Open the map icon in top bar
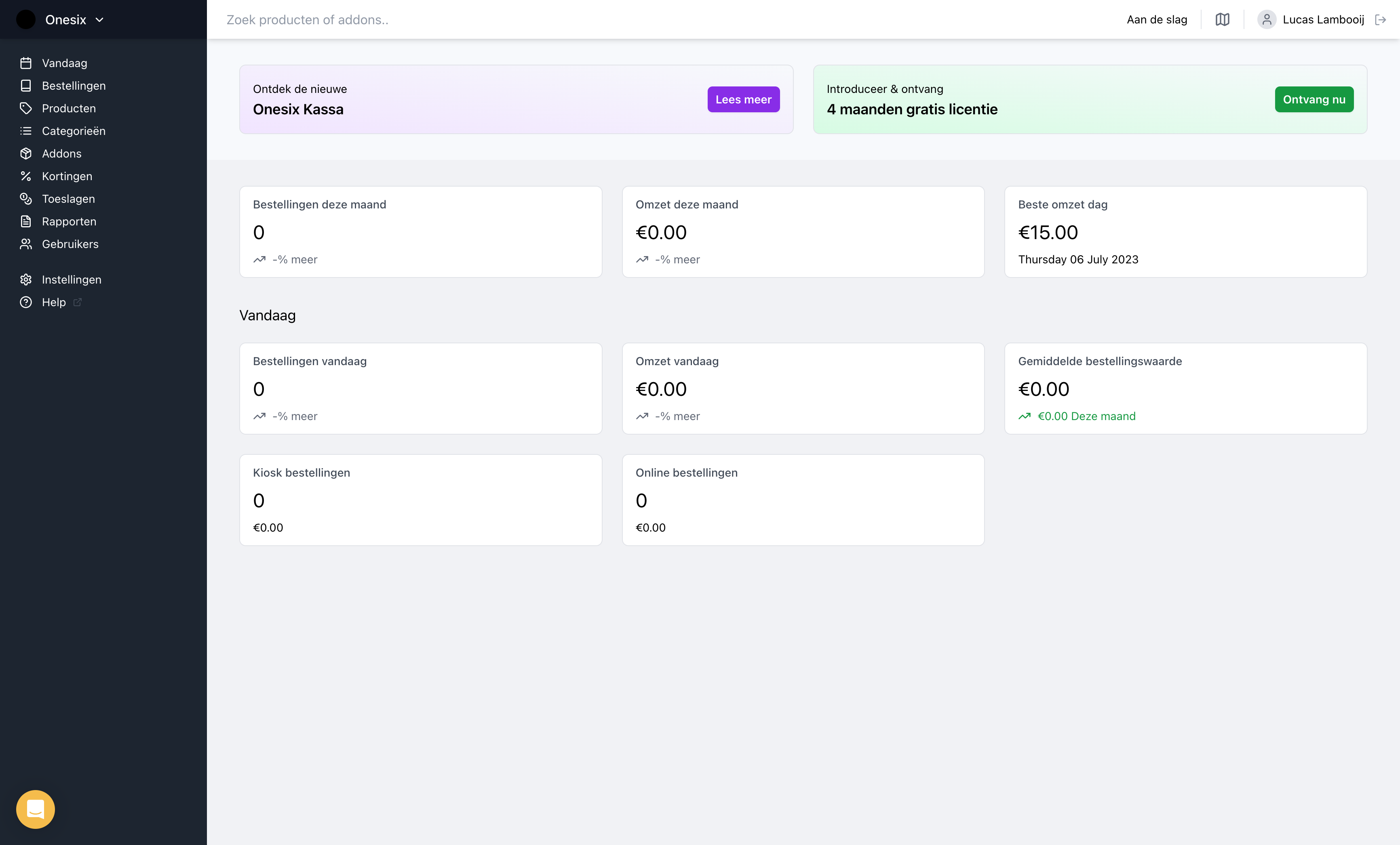The width and height of the screenshot is (1400, 845). (1222, 20)
